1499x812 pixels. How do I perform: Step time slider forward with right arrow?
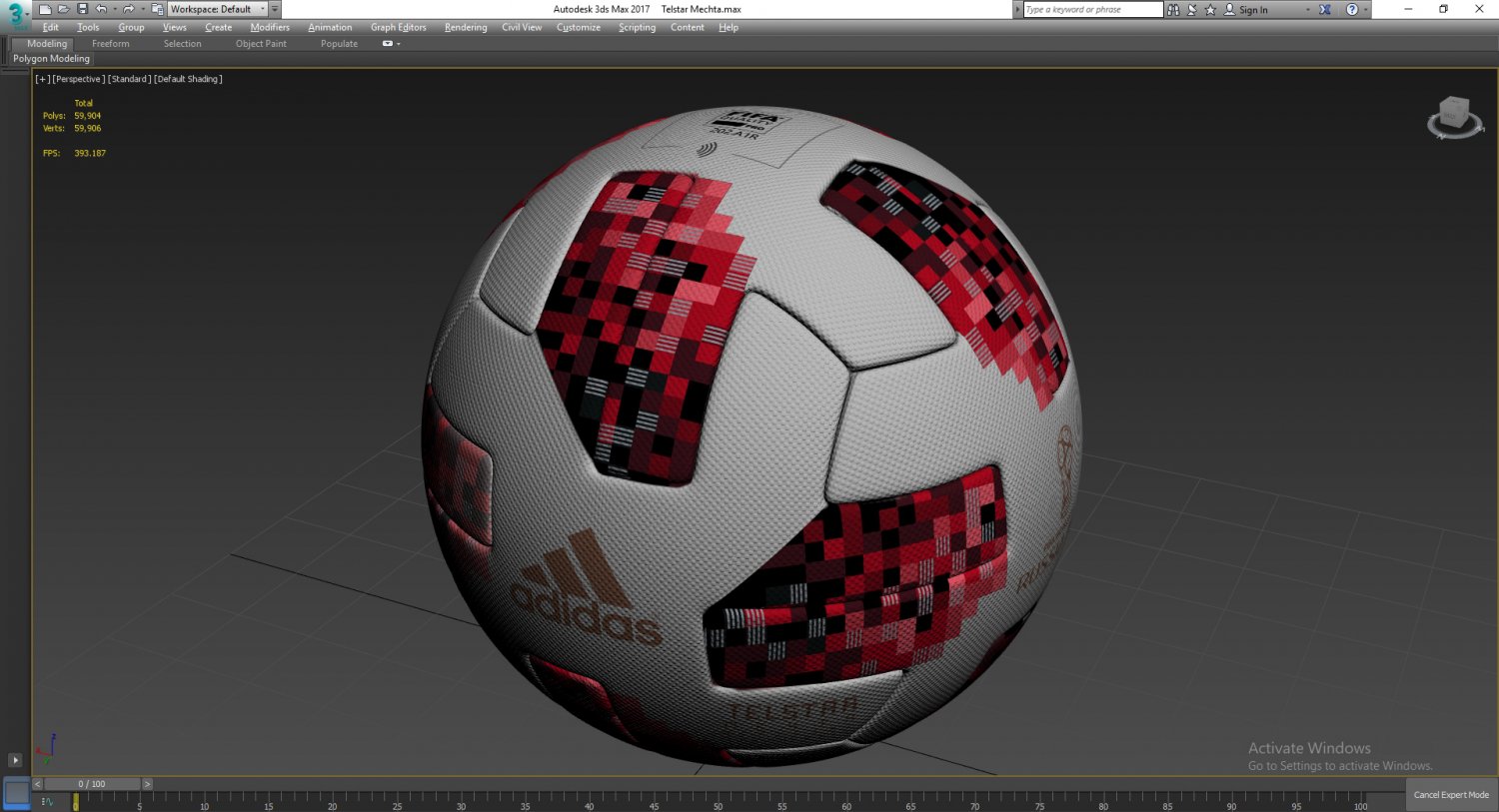pos(148,784)
